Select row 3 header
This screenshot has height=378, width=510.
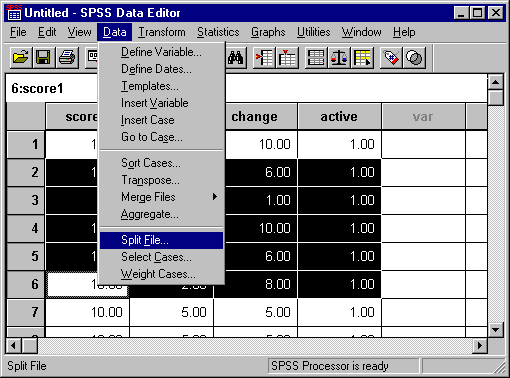(x=26, y=200)
